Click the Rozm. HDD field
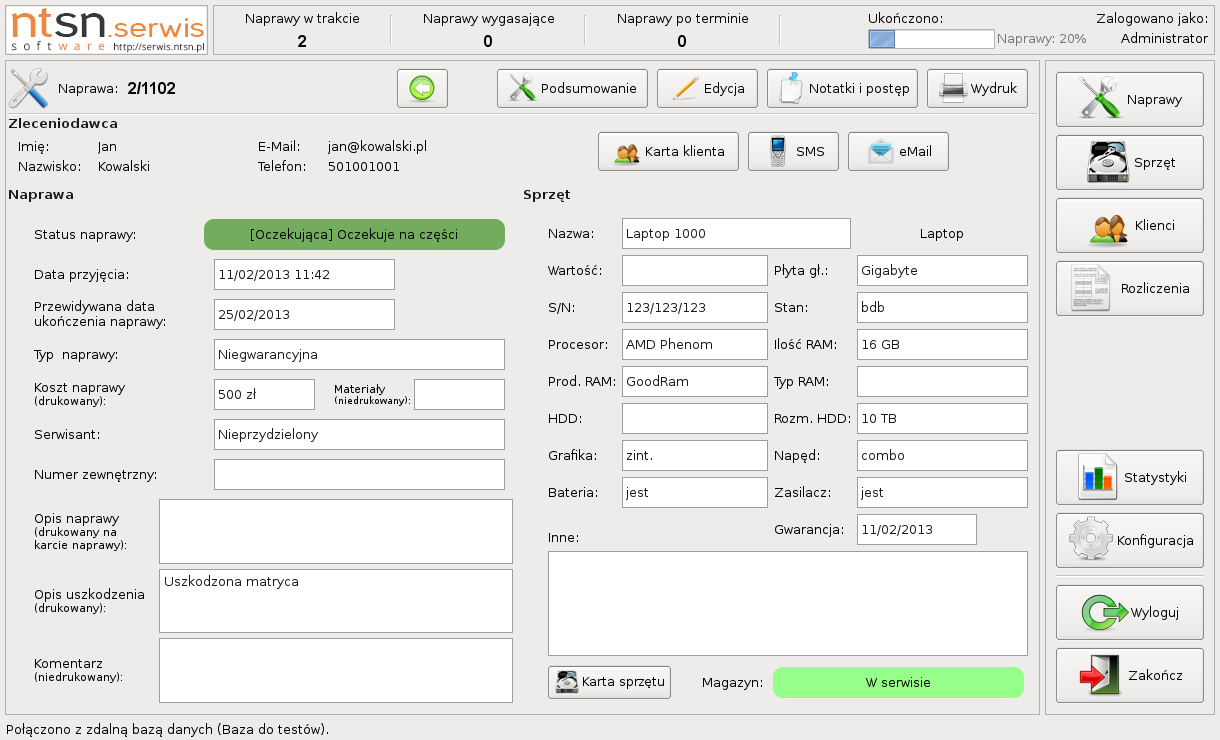This screenshot has width=1220, height=740. 942,418
